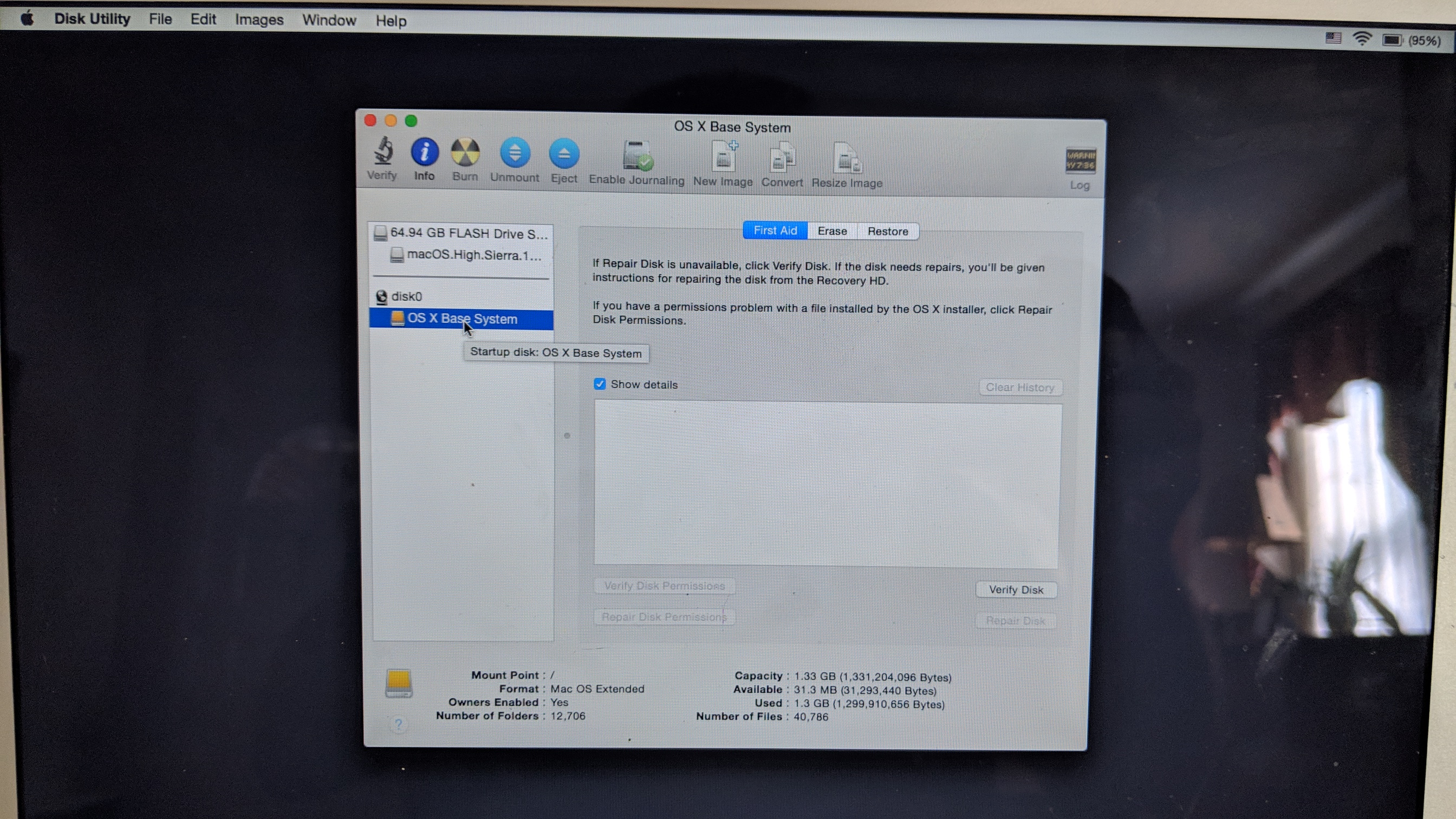Click the Burn toolbar icon
1456x819 pixels.
click(465, 153)
